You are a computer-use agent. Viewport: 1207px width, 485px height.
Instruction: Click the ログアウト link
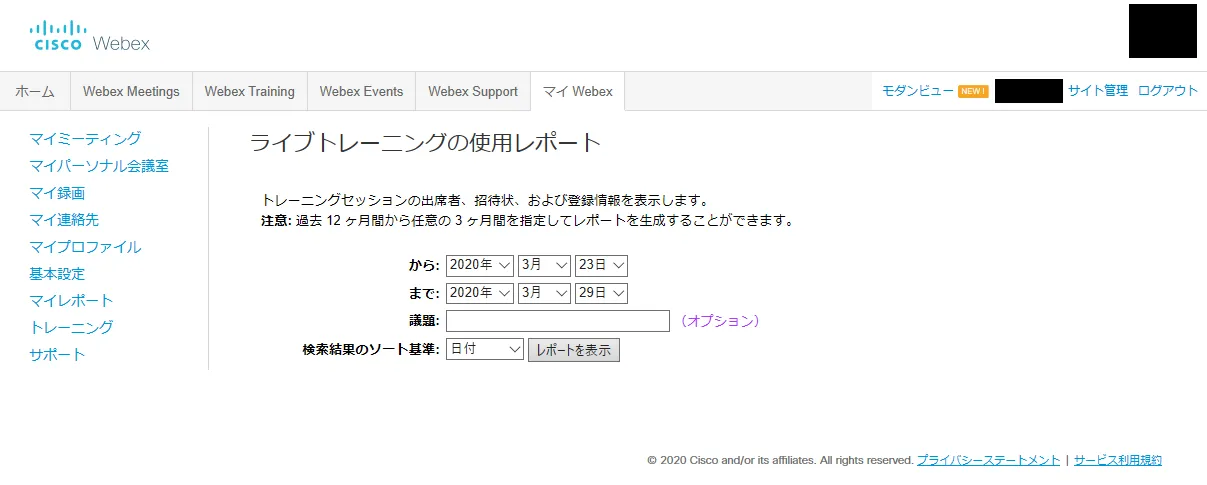pyautogui.click(x=1168, y=91)
